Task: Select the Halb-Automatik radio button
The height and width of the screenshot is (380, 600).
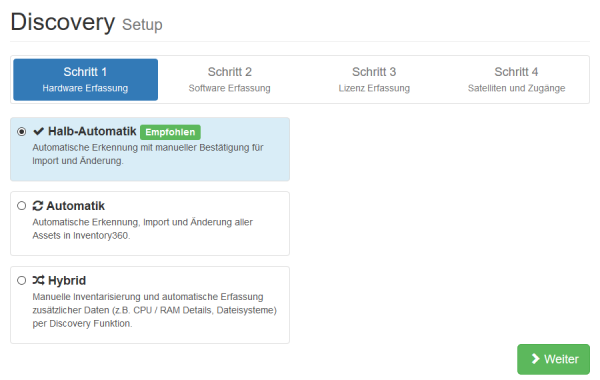Action: point(22,131)
